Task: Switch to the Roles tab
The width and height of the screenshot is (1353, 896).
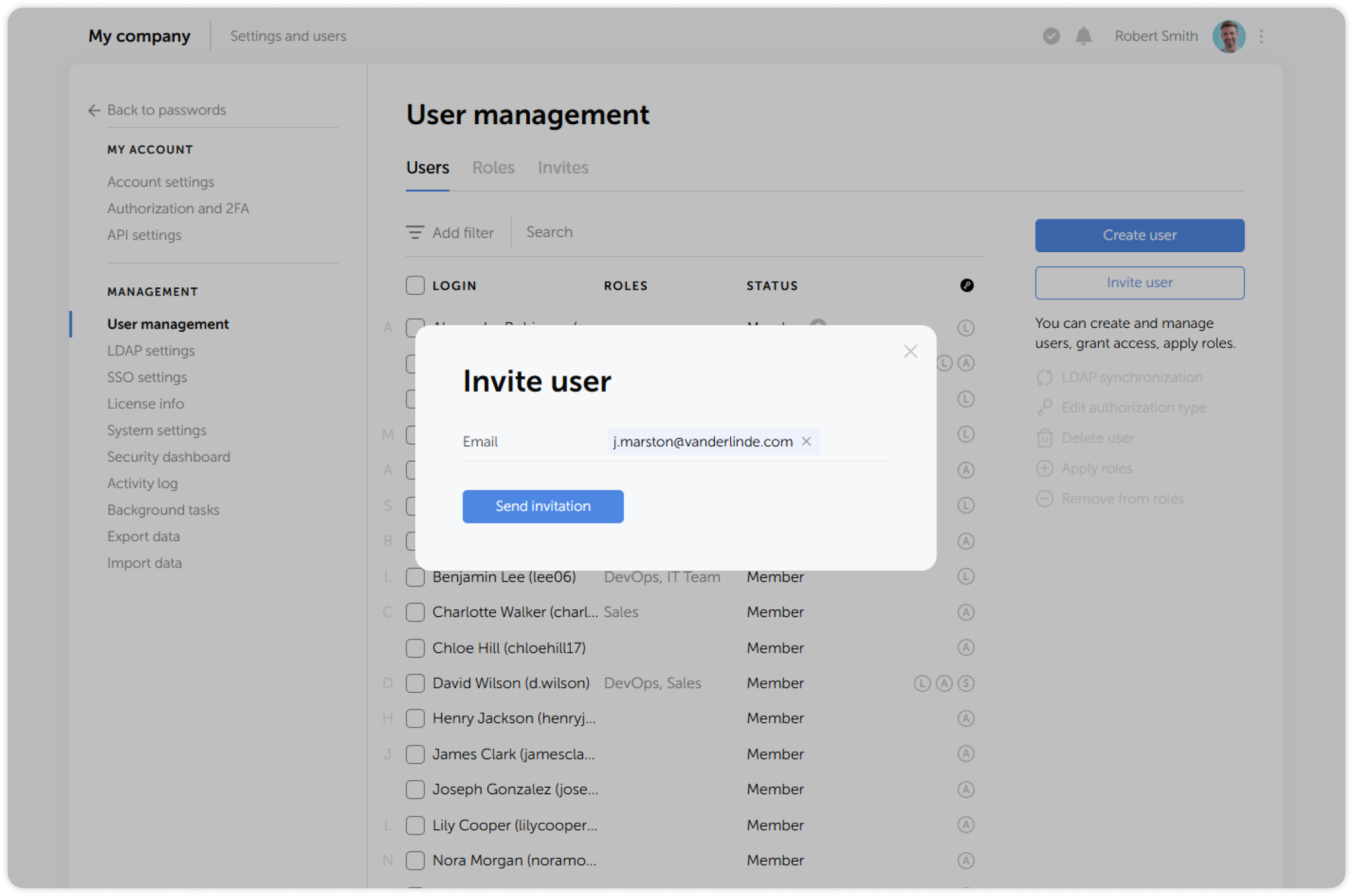Action: (x=493, y=167)
